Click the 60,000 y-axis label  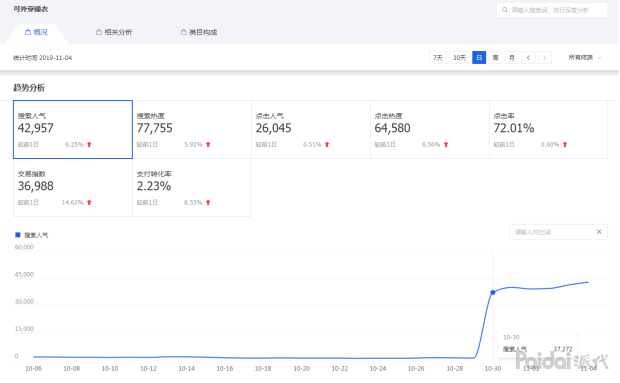tap(24, 247)
